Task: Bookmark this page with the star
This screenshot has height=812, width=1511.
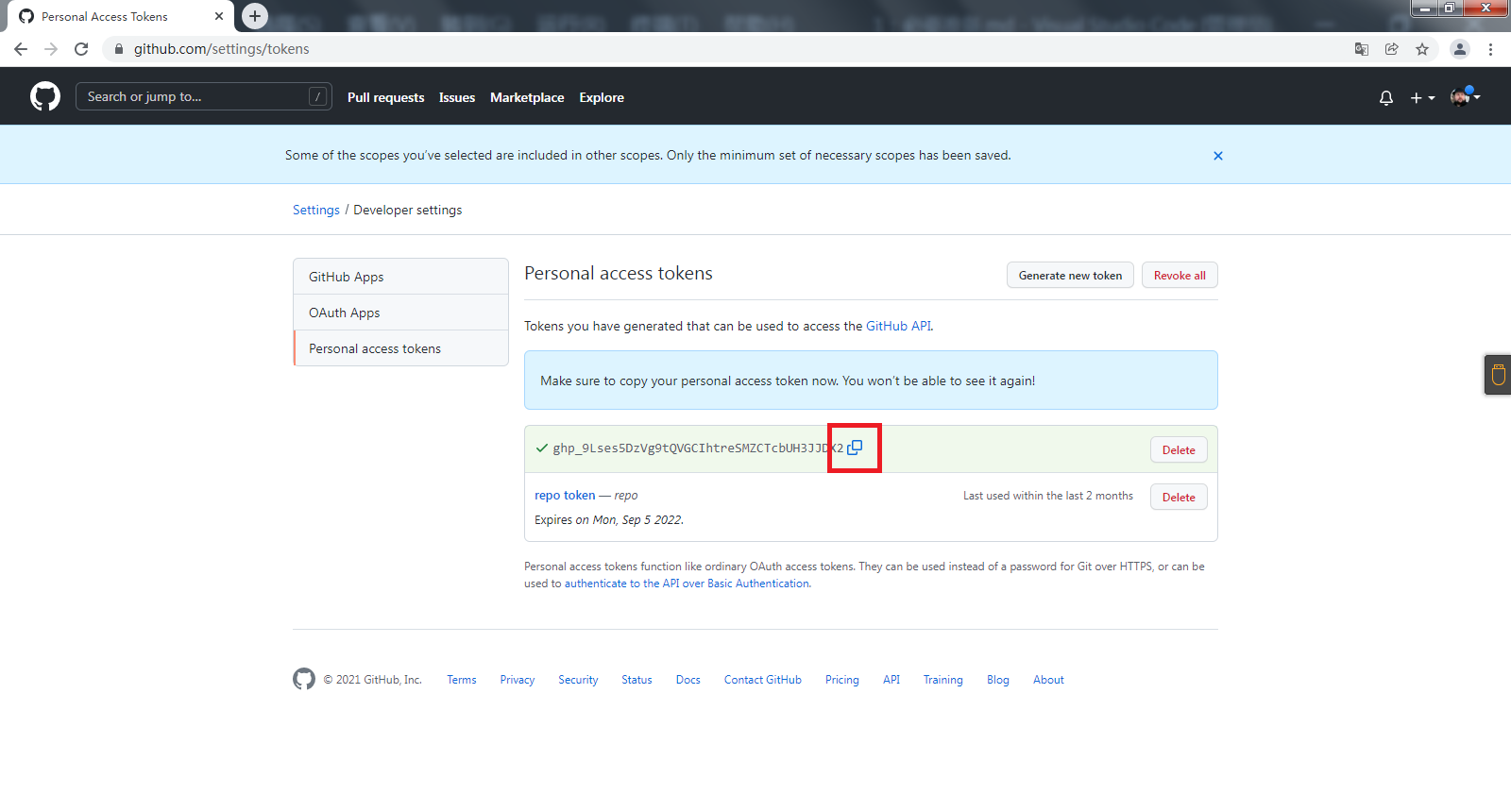Action: (x=1422, y=49)
